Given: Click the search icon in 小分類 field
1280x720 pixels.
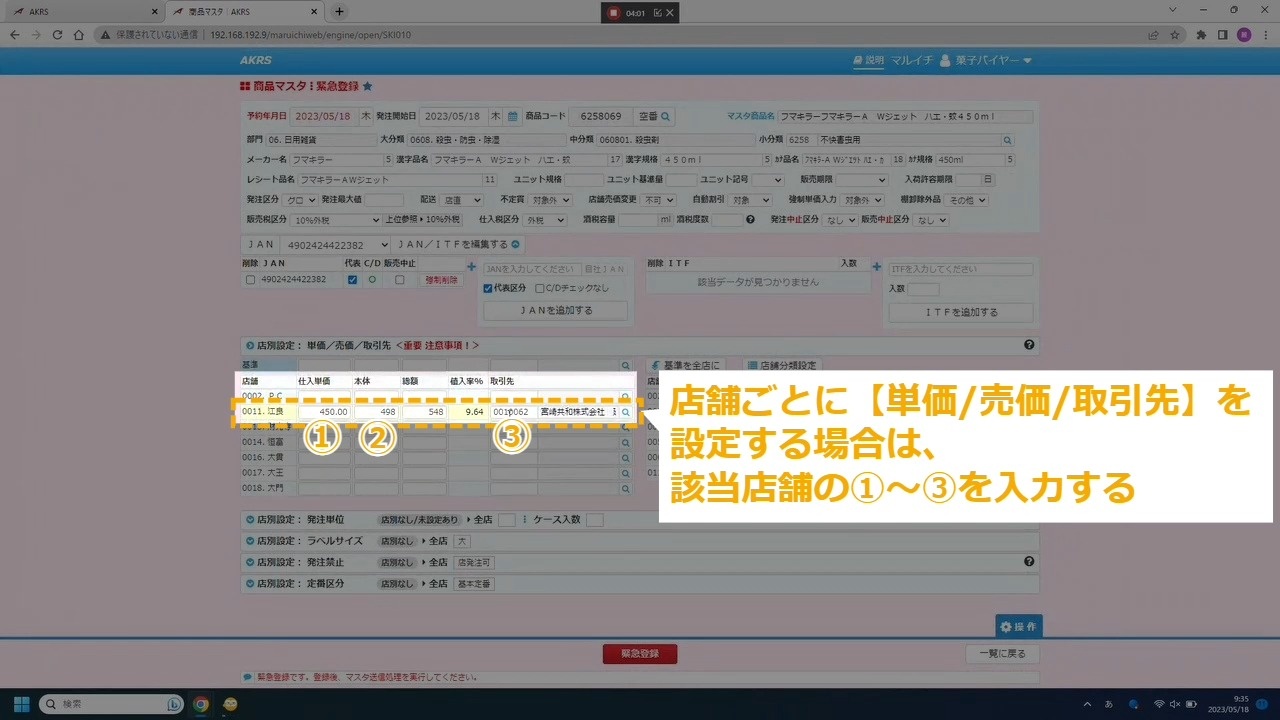Looking at the screenshot, I should tap(1007, 140).
